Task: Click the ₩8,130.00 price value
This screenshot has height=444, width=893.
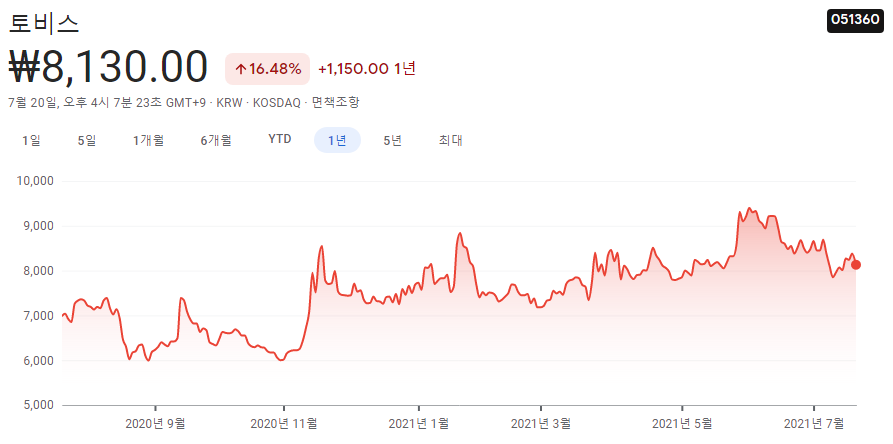Action: 108,67
